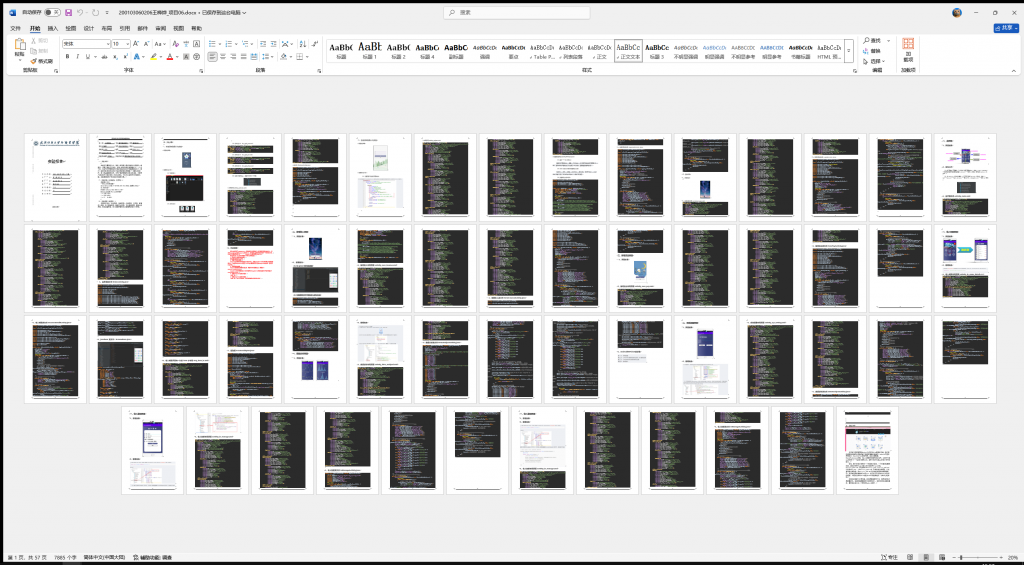Click the Replace (替换) icon
Viewport: 1024px width, 565px height.
[x=871, y=50]
